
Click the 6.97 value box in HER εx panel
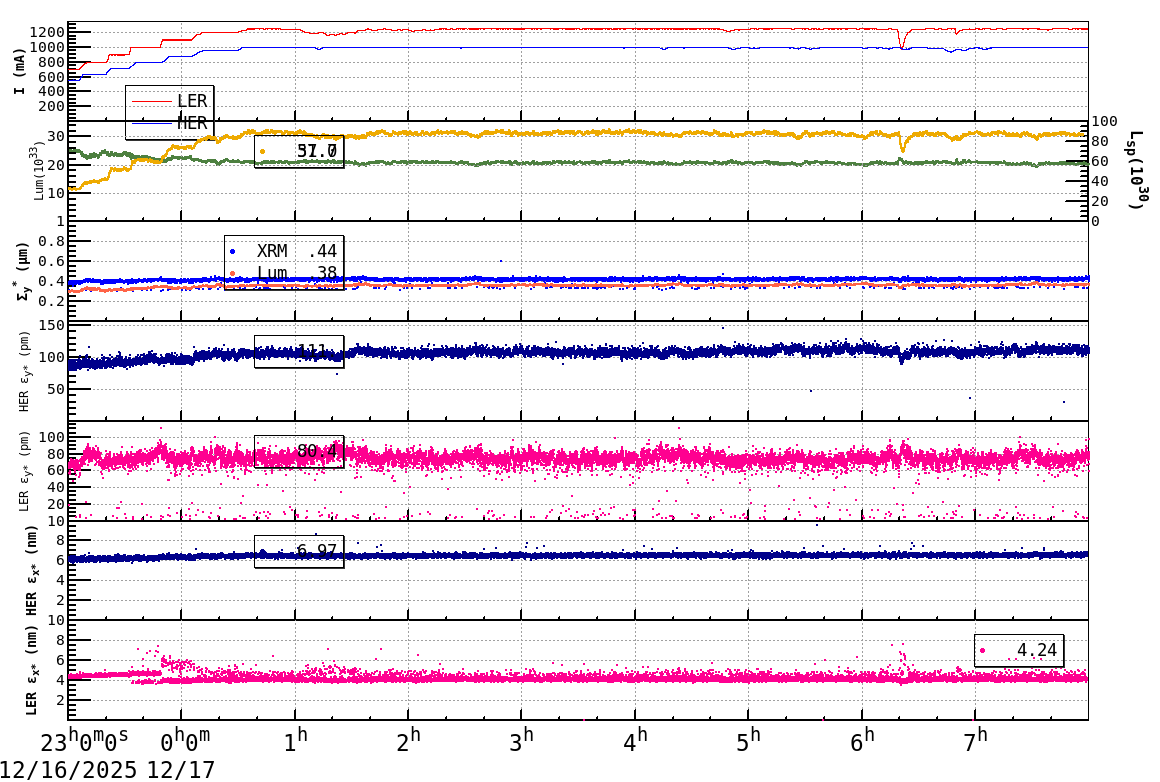click(299, 551)
